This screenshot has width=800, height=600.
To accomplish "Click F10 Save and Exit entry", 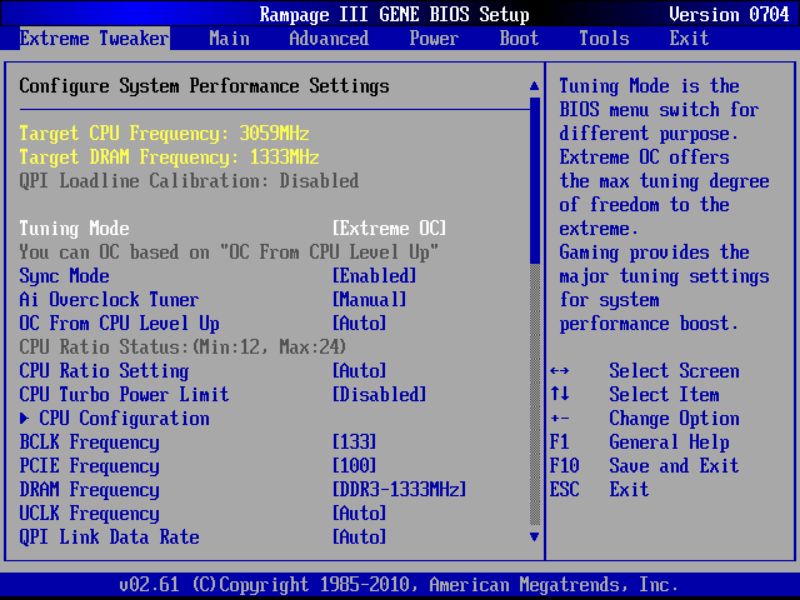I will [644, 466].
